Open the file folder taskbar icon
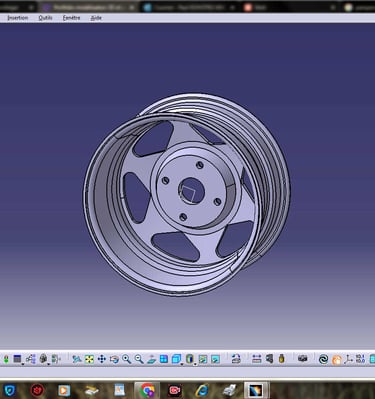This screenshot has width=375, height=399. [x=91, y=390]
